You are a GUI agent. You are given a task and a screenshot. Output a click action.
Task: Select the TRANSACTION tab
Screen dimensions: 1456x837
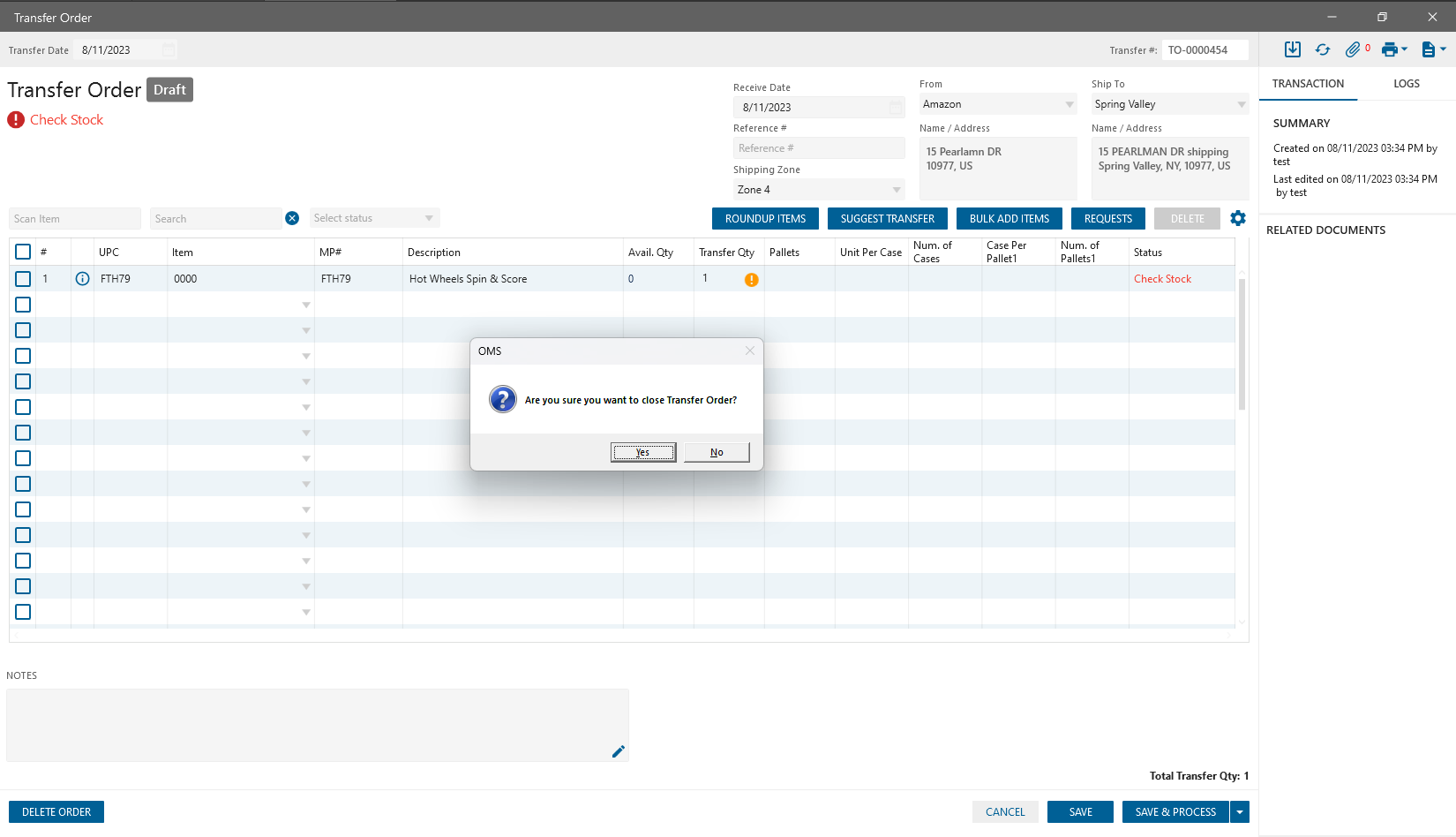coord(1308,84)
